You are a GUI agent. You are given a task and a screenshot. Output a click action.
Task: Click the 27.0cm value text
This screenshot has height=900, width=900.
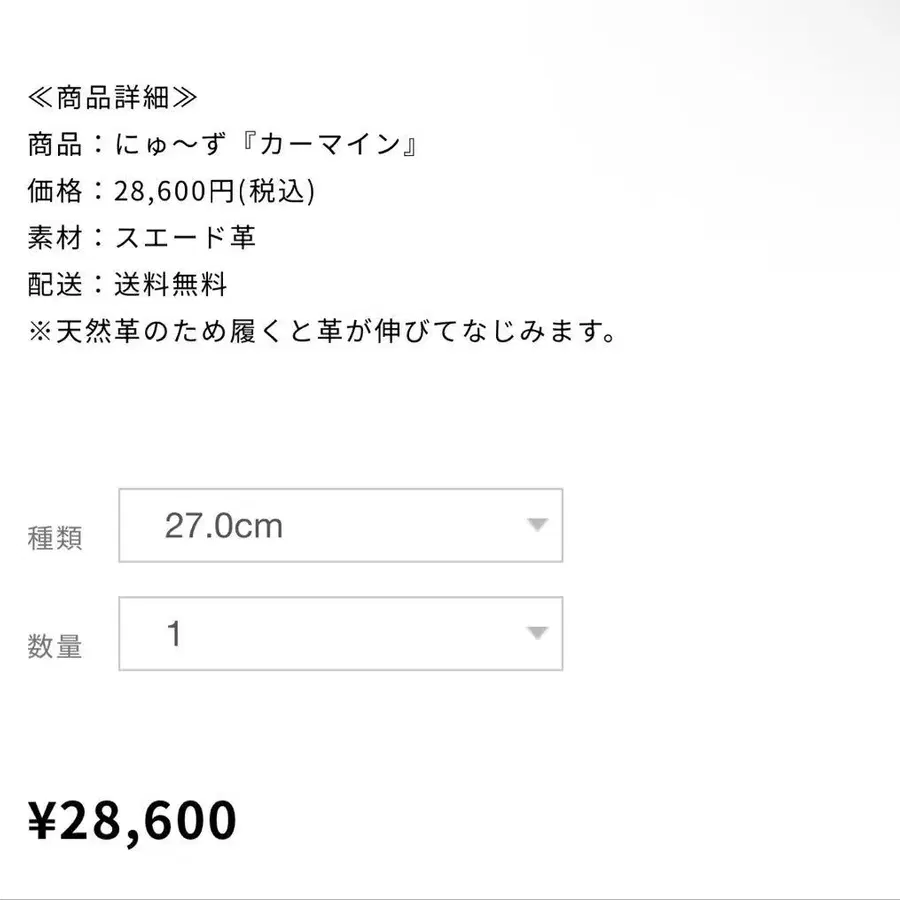[223, 526]
